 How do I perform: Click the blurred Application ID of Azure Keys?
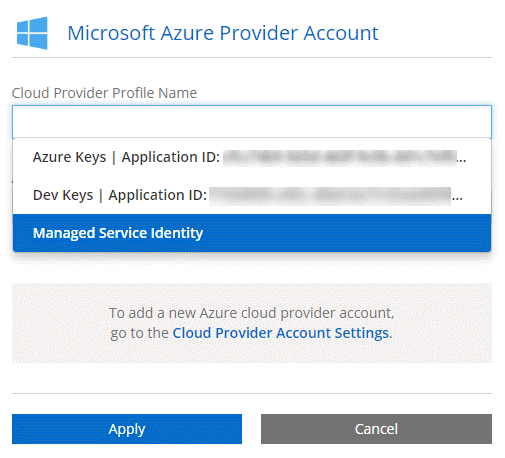tap(339, 158)
